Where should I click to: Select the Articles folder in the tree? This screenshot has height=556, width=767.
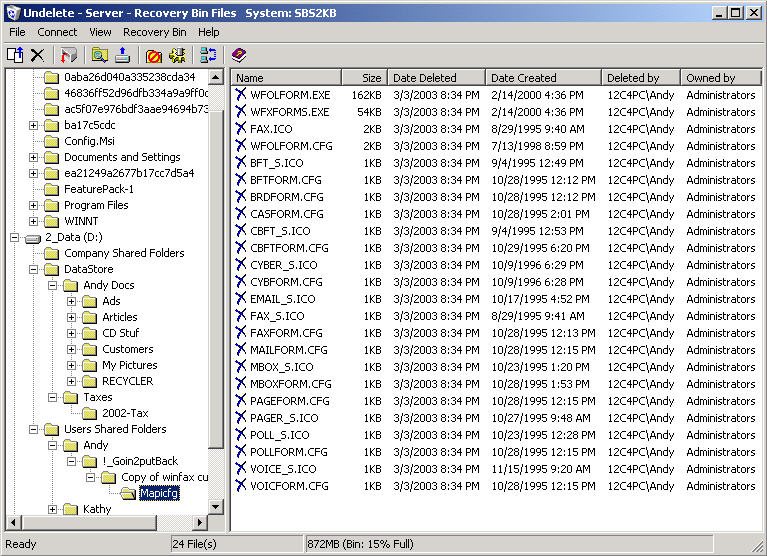[x=119, y=317]
